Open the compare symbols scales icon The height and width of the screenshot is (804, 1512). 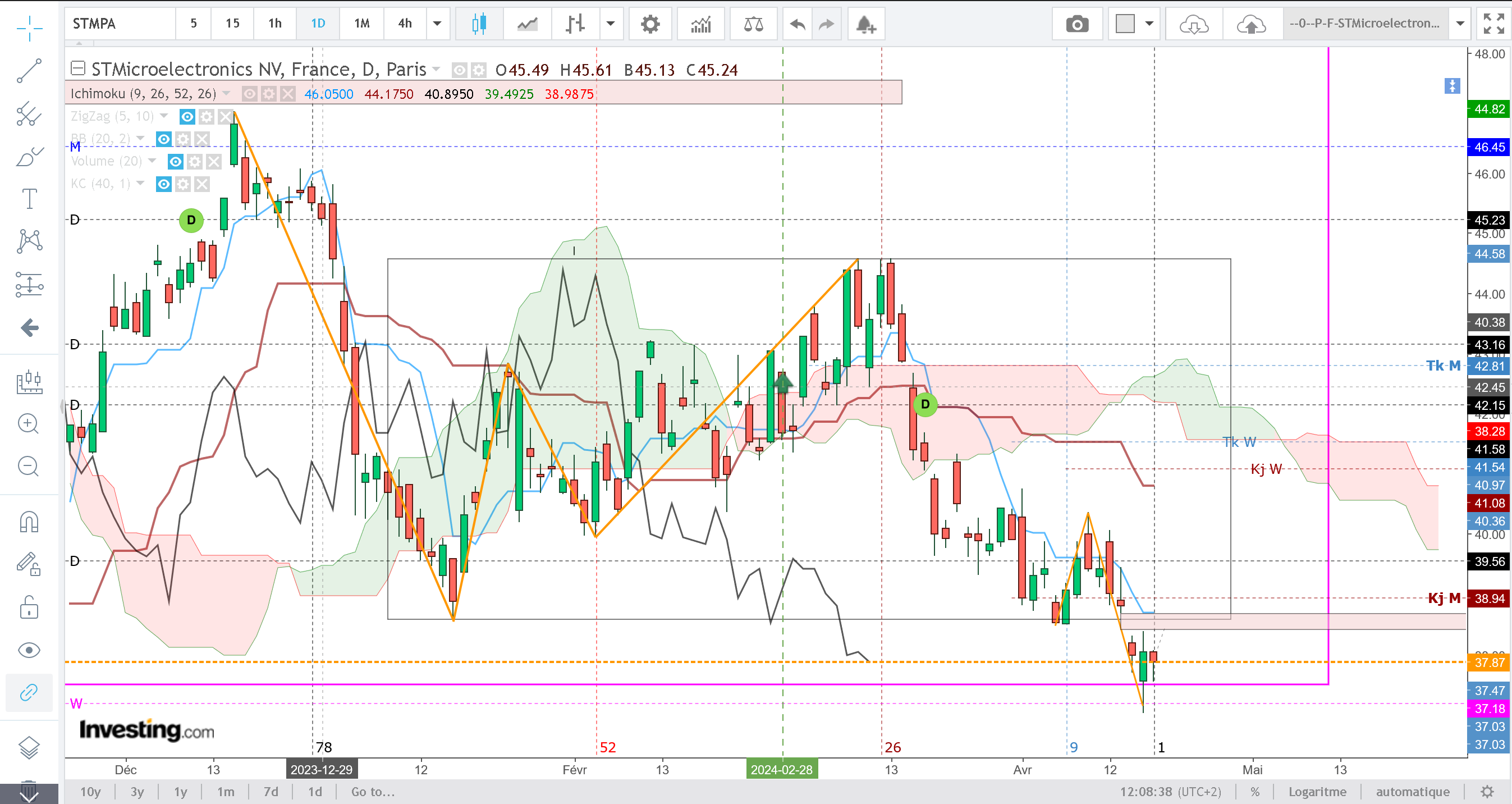coord(754,24)
